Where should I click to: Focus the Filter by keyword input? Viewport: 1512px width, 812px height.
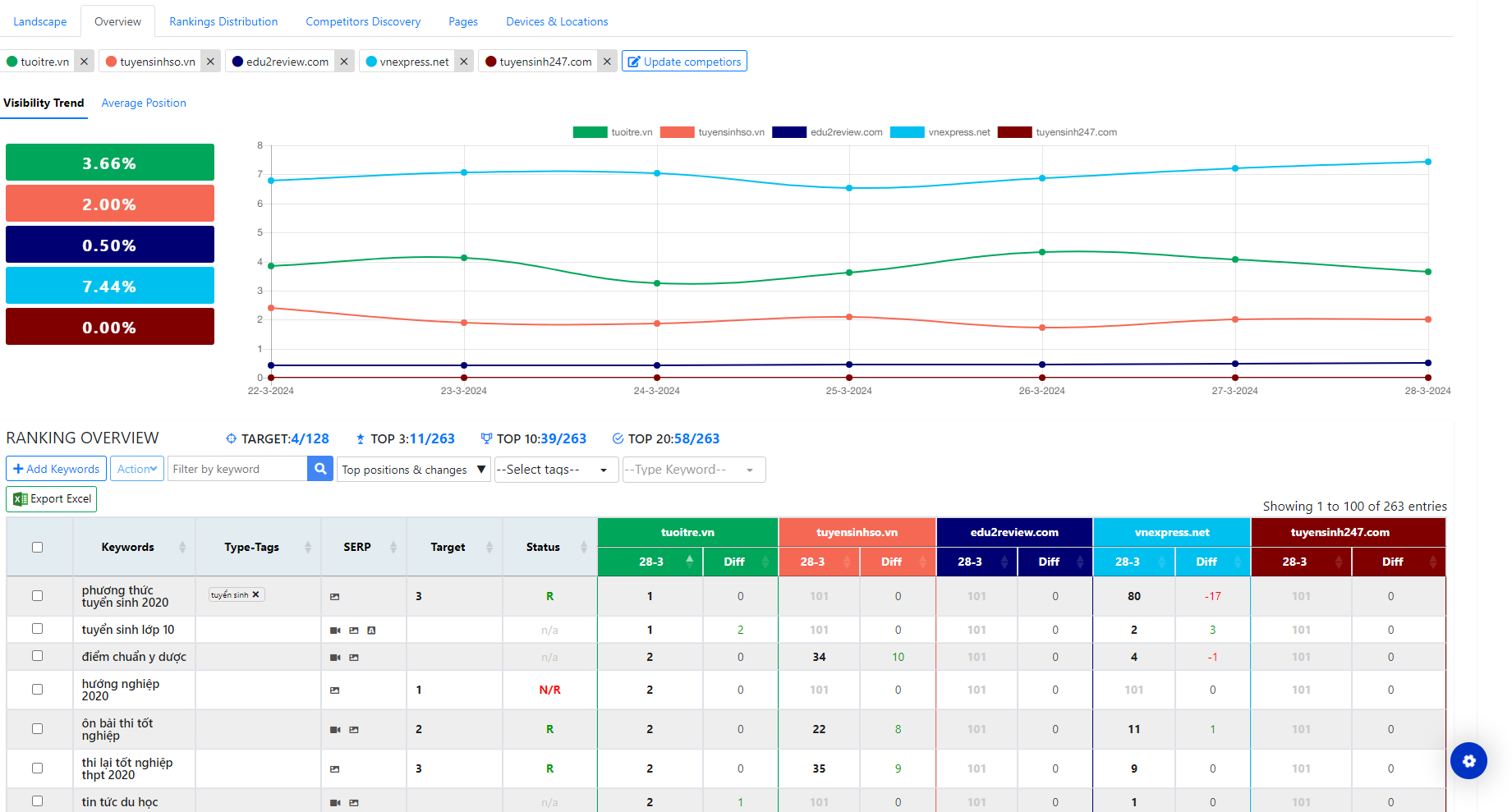point(237,469)
